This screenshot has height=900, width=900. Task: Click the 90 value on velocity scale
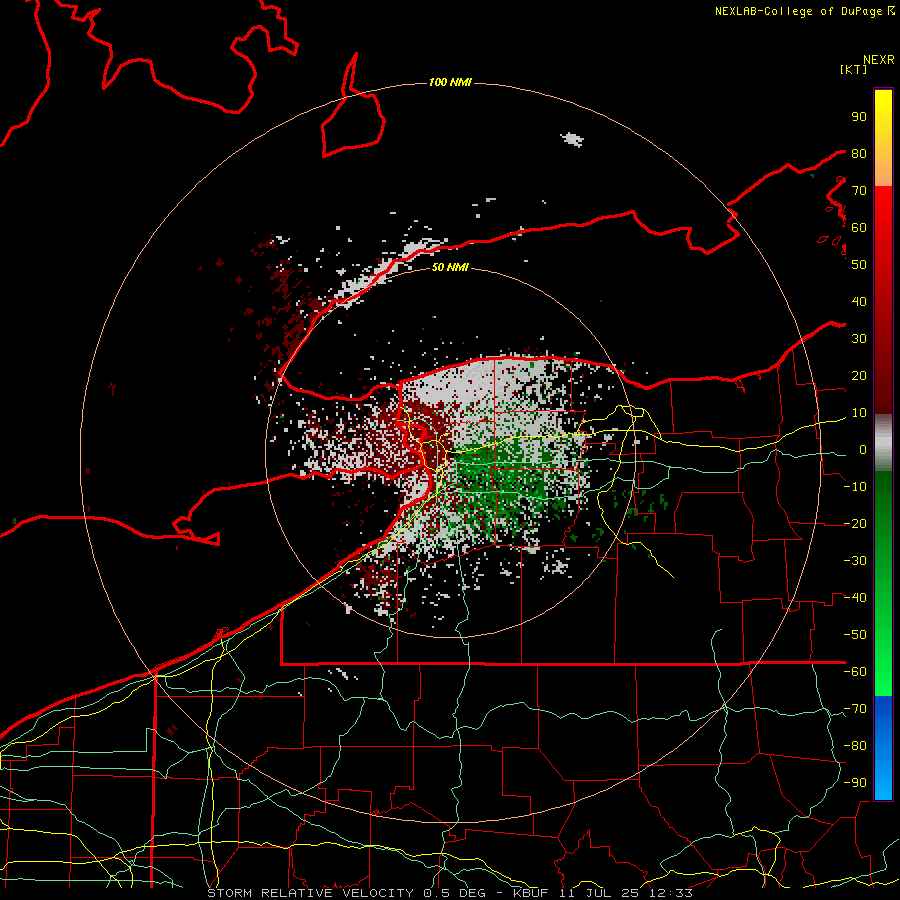coord(859,117)
